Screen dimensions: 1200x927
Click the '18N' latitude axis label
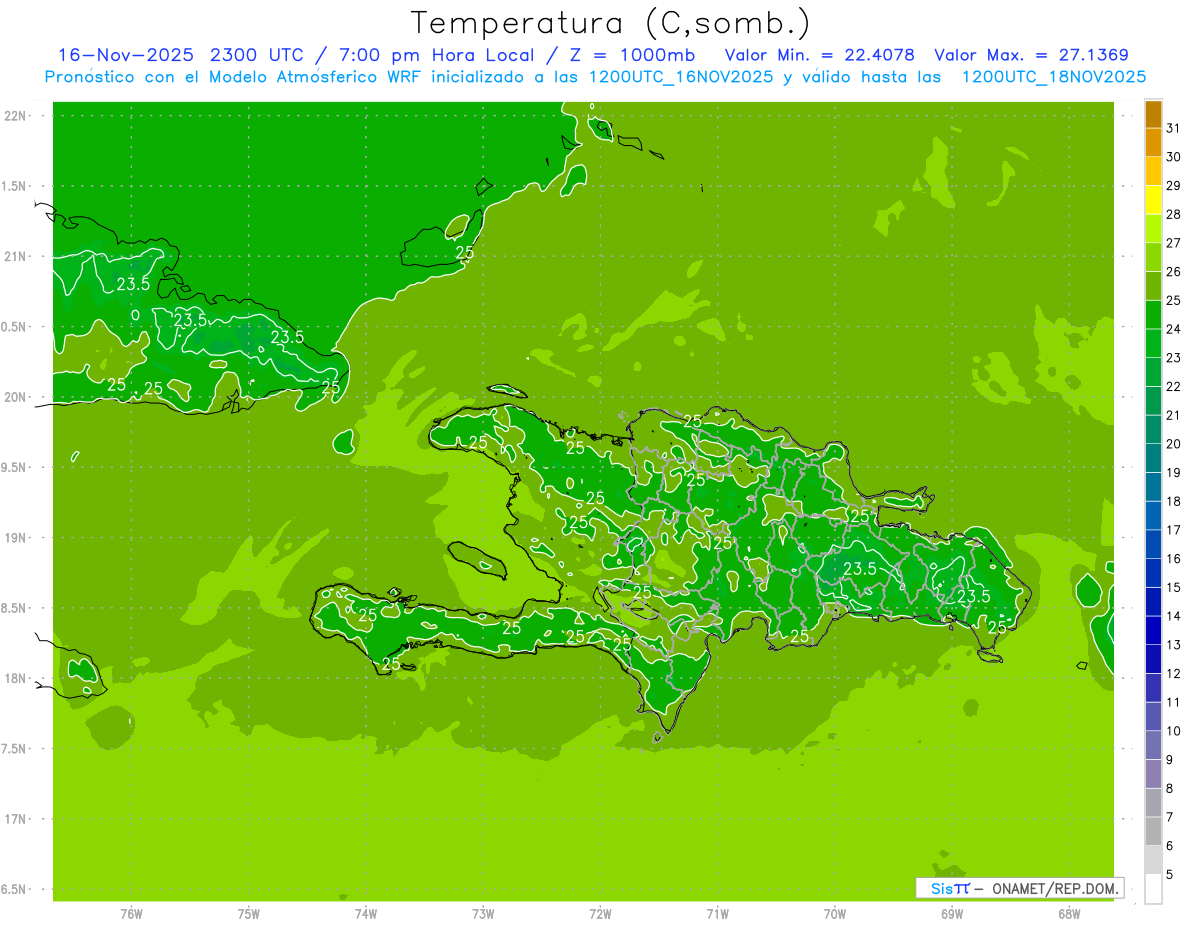coord(17,679)
